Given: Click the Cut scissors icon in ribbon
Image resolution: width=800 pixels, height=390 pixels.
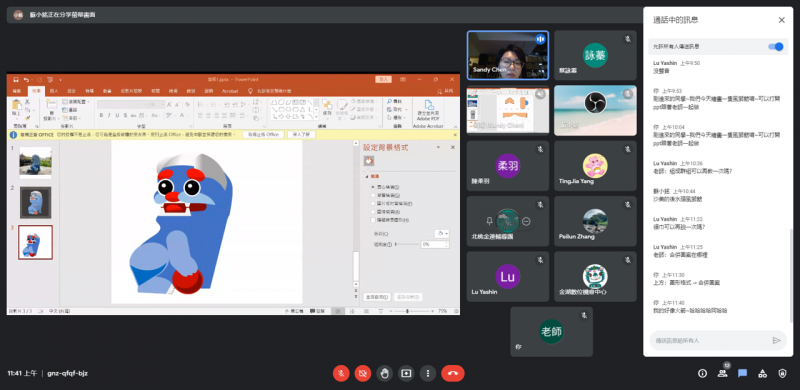Looking at the screenshot, I should click(x=27, y=102).
